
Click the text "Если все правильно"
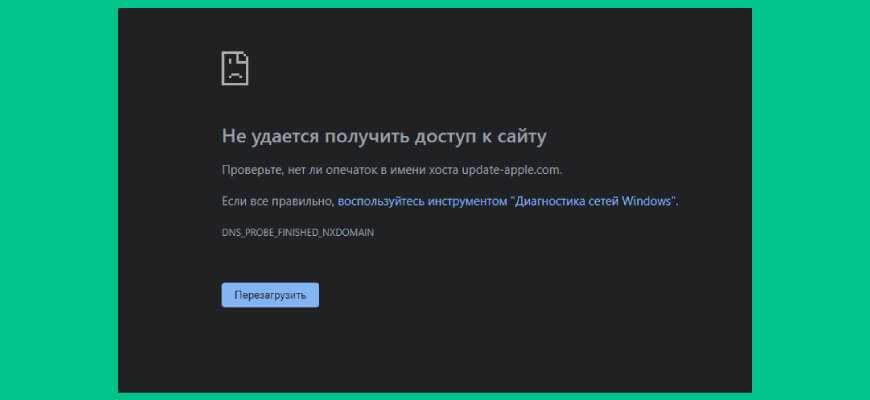[276, 201]
